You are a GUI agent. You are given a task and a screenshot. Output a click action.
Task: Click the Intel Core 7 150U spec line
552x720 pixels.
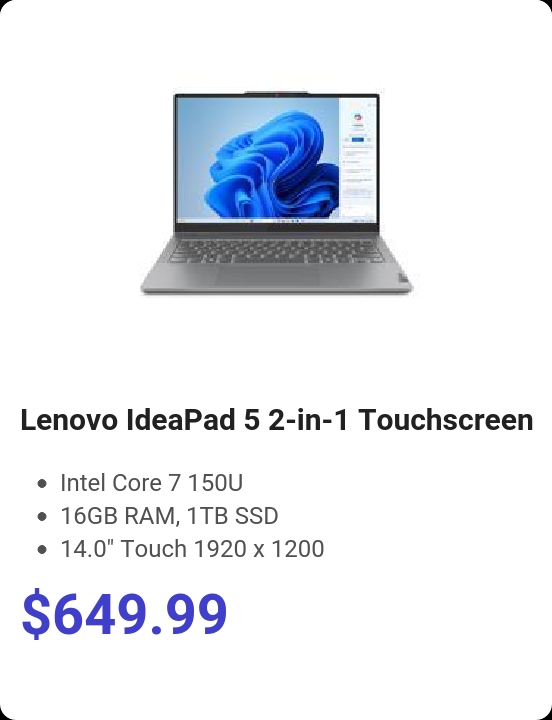click(151, 483)
